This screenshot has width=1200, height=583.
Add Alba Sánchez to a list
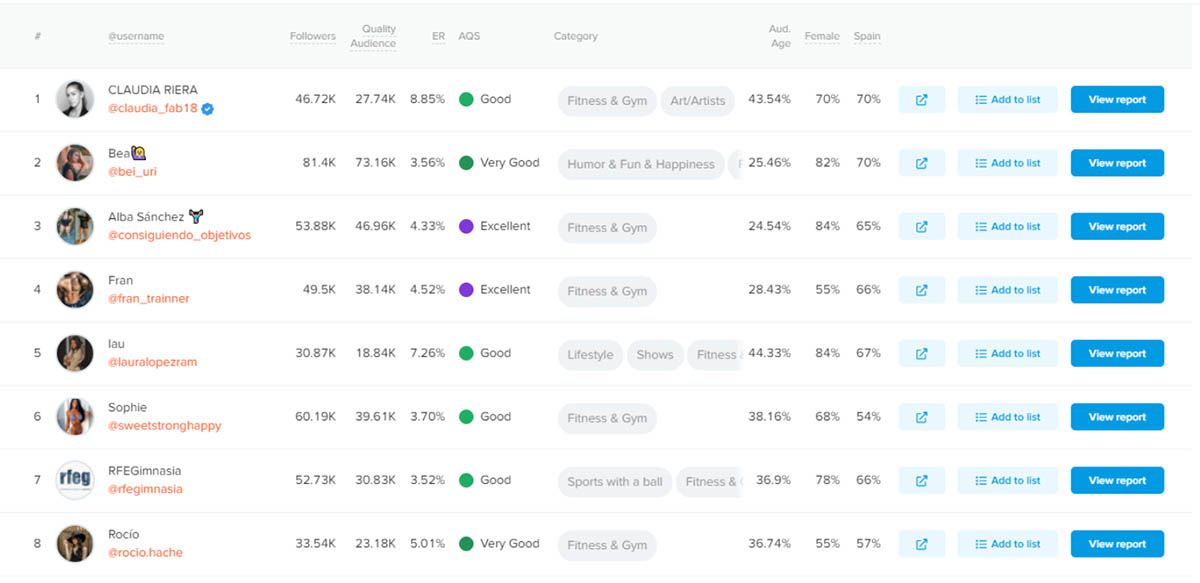pyautogui.click(x=1007, y=226)
